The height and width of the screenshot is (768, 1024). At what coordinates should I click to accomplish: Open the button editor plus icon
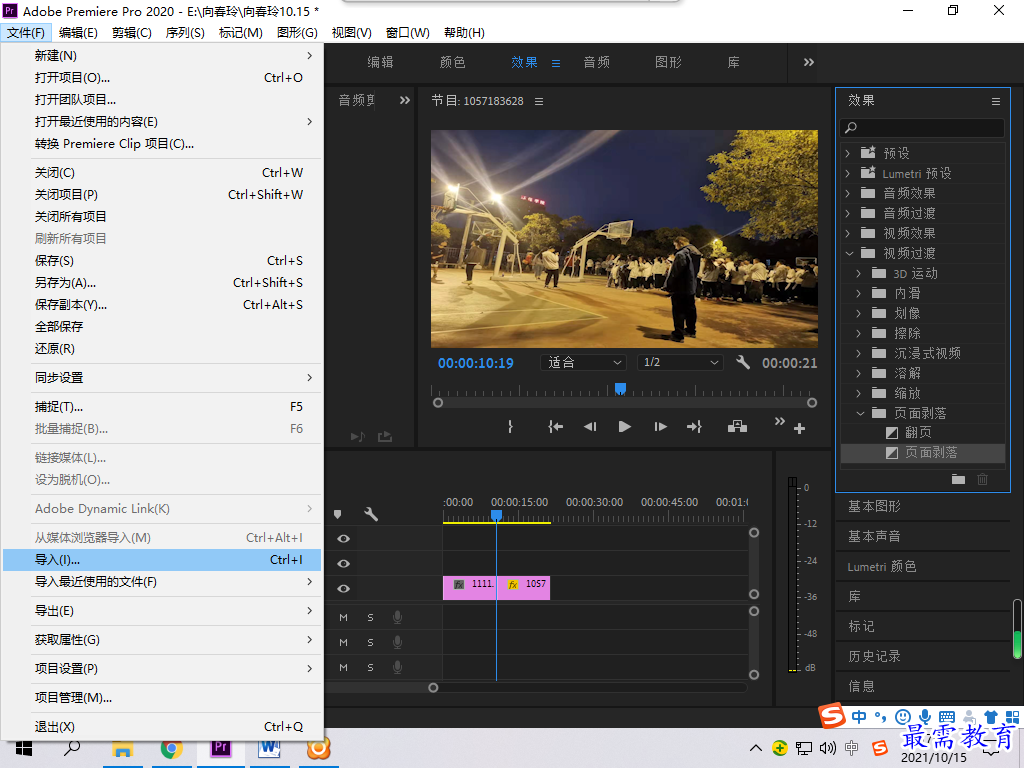799,428
